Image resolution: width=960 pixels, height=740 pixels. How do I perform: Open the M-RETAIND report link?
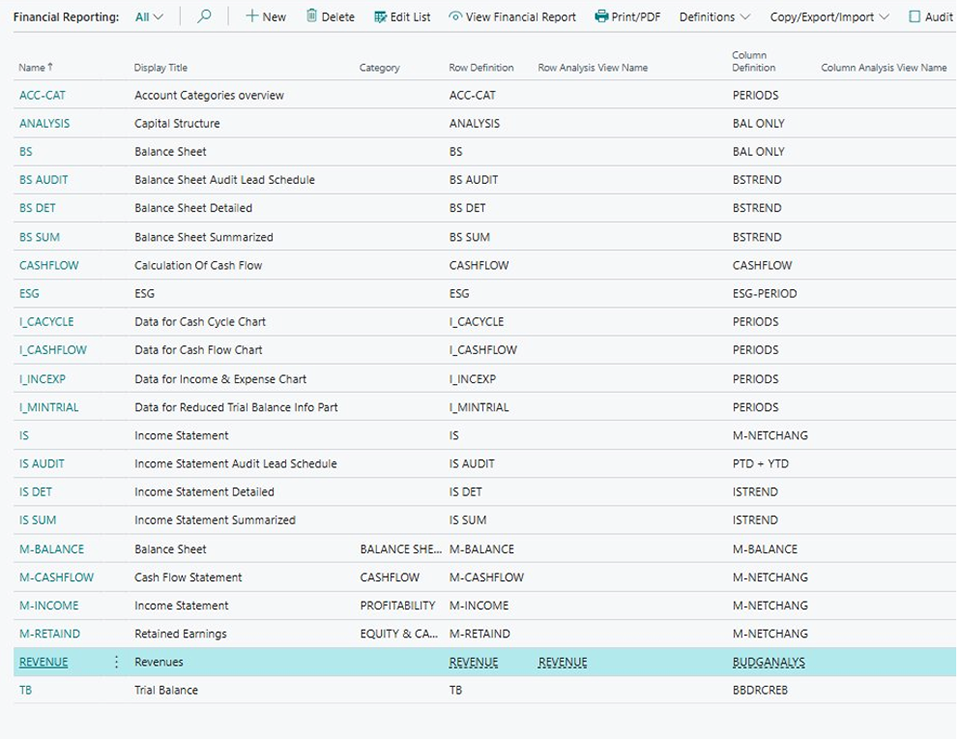pos(50,634)
